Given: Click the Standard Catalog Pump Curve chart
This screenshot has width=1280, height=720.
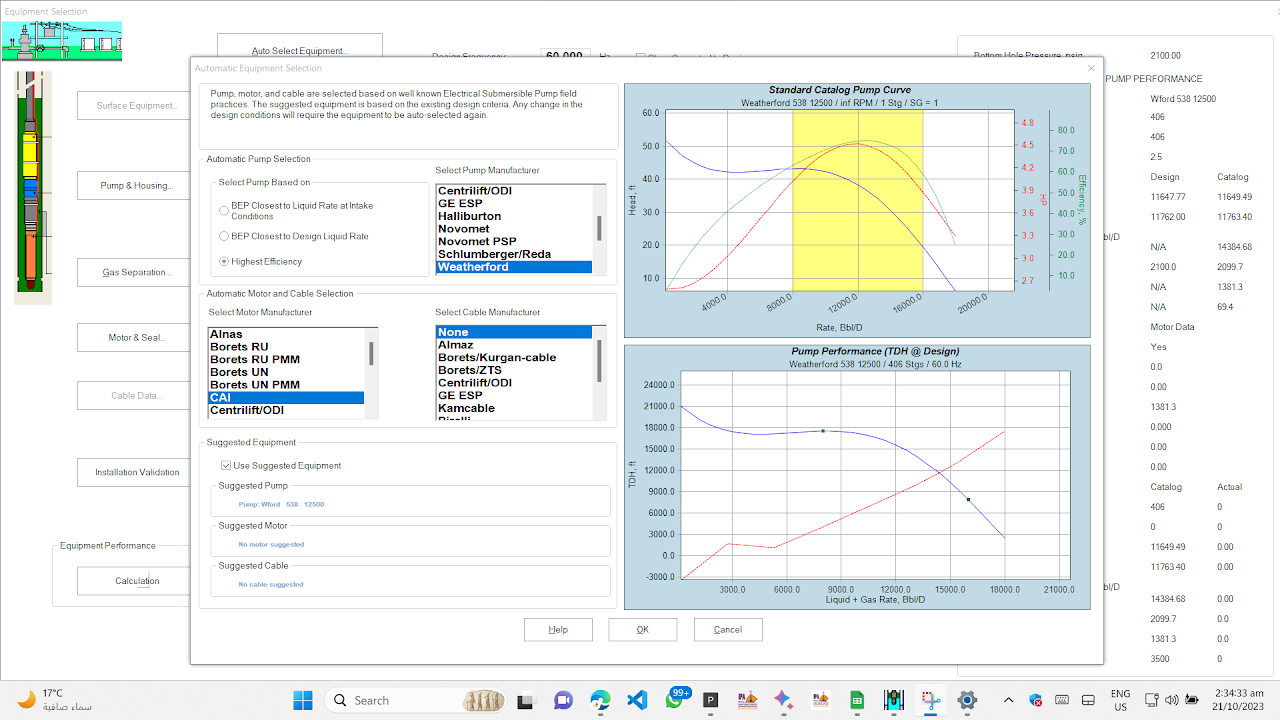Looking at the screenshot, I should click(x=857, y=210).
